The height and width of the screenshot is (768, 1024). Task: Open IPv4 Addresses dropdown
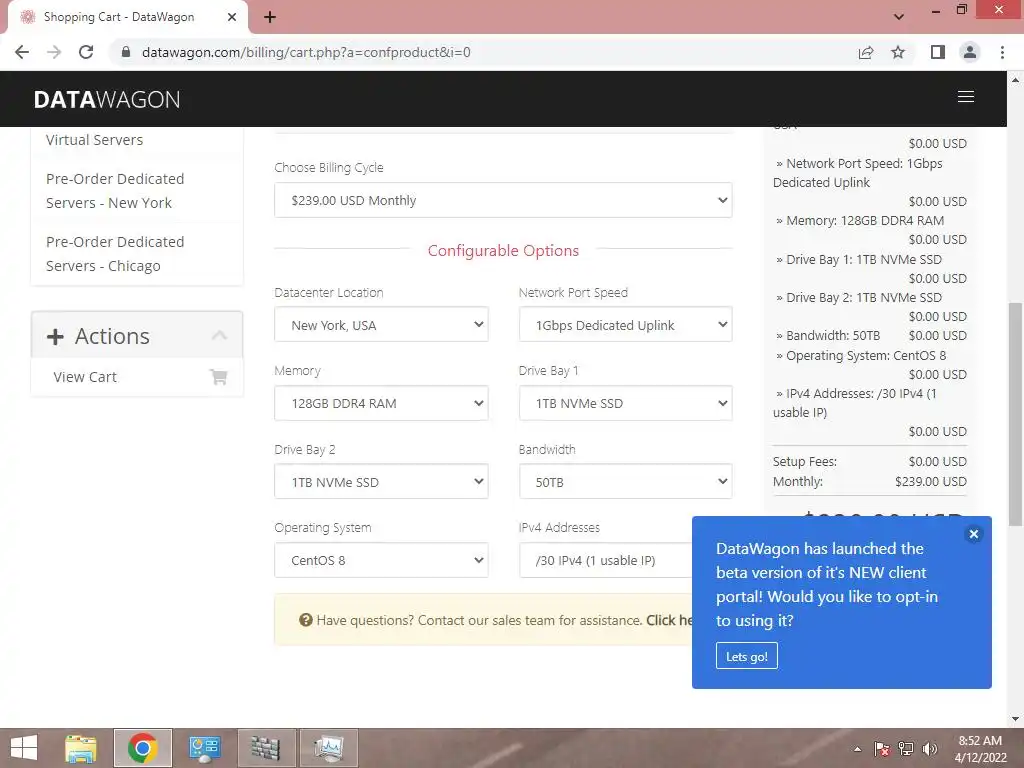tap(605, 560)
